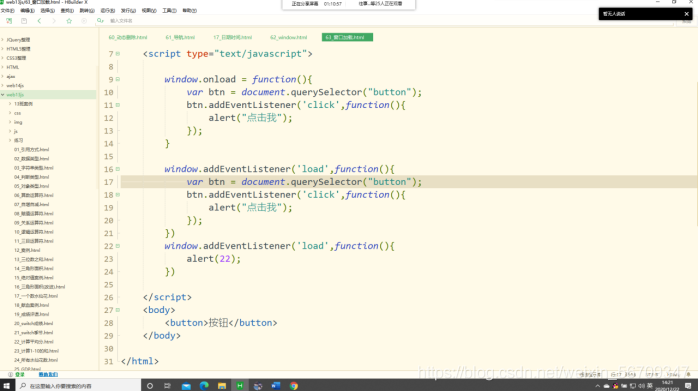Click the run icon beside the star
This screenshot has height=391, width=699.
click(84, 21)
